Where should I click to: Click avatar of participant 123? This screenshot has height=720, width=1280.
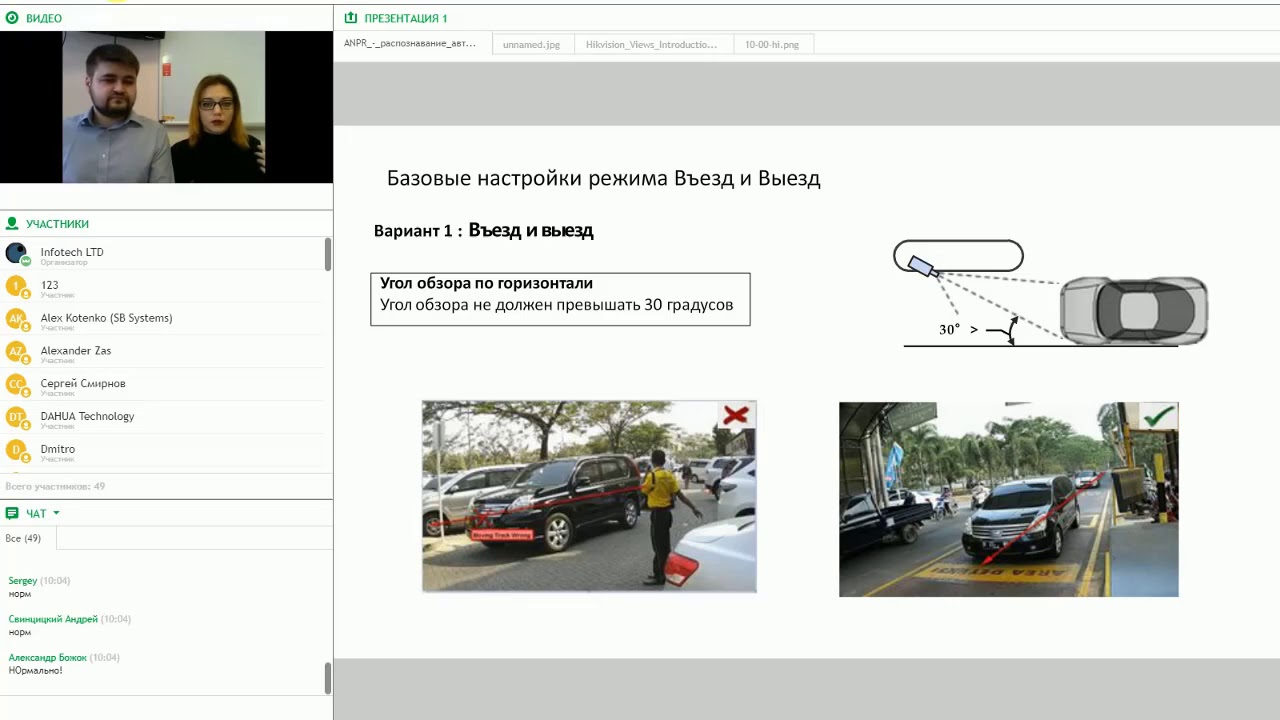[17, 287]
